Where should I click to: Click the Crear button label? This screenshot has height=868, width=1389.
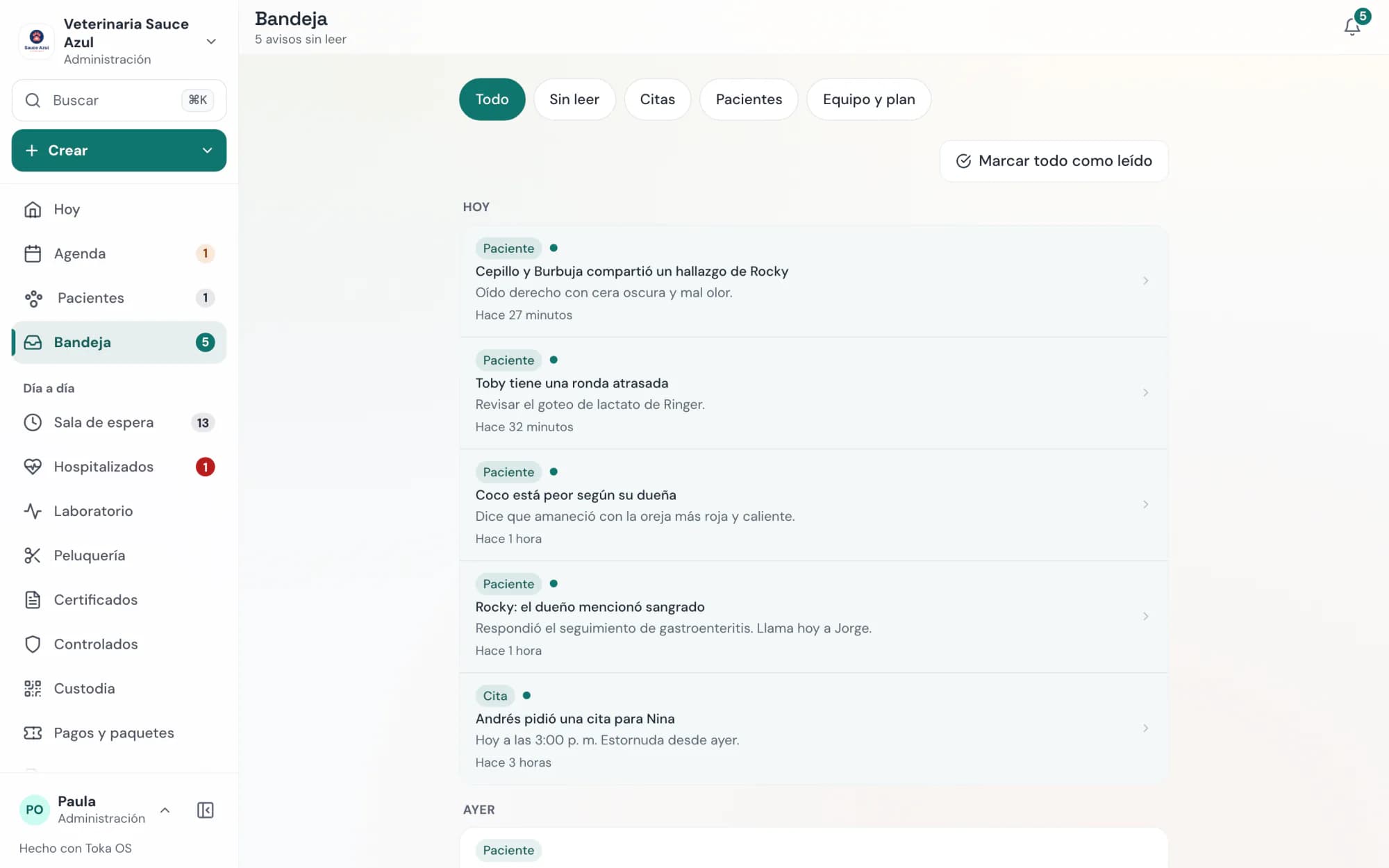point(68,151)
